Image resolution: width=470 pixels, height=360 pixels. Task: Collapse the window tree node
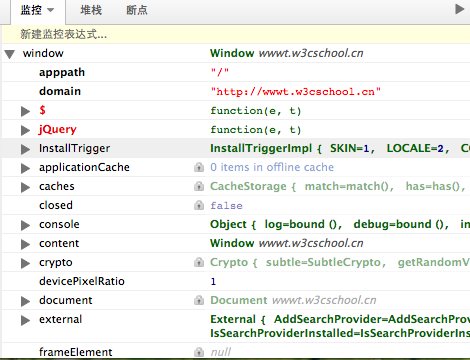(x=10, y=54)
